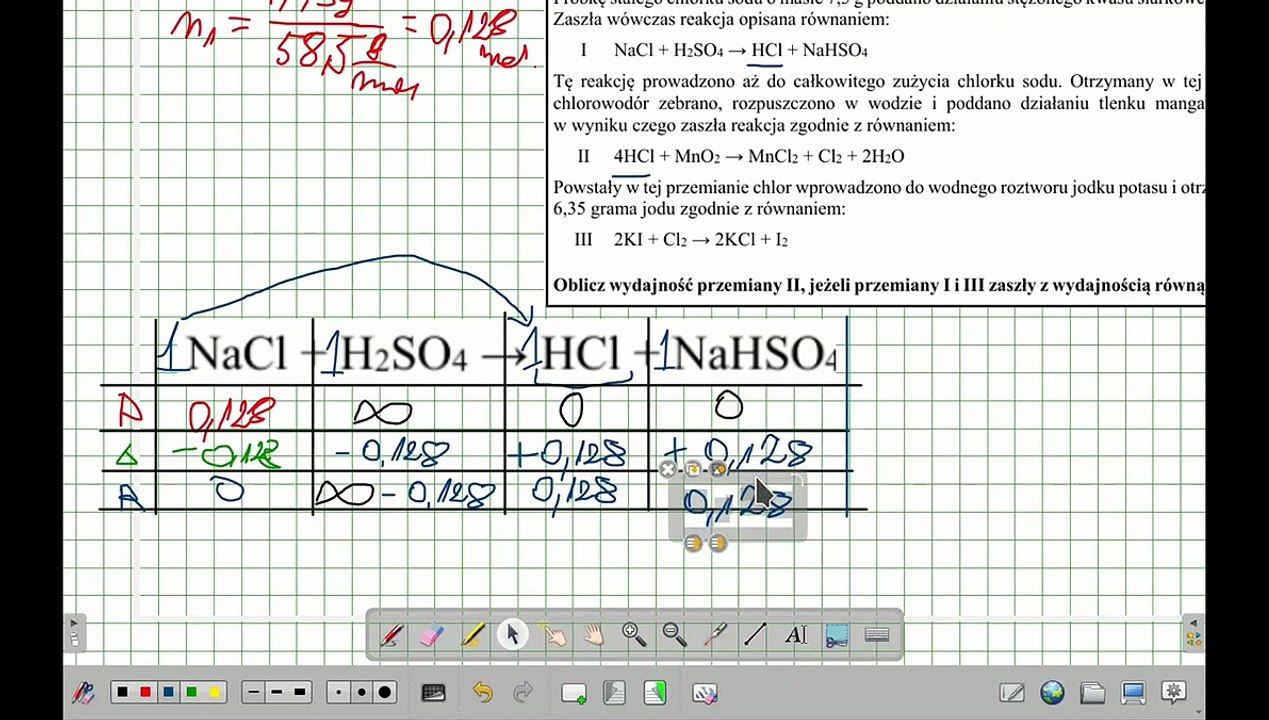
Task: Click the third handle on selected object
Action: click(x=717, y=469)
